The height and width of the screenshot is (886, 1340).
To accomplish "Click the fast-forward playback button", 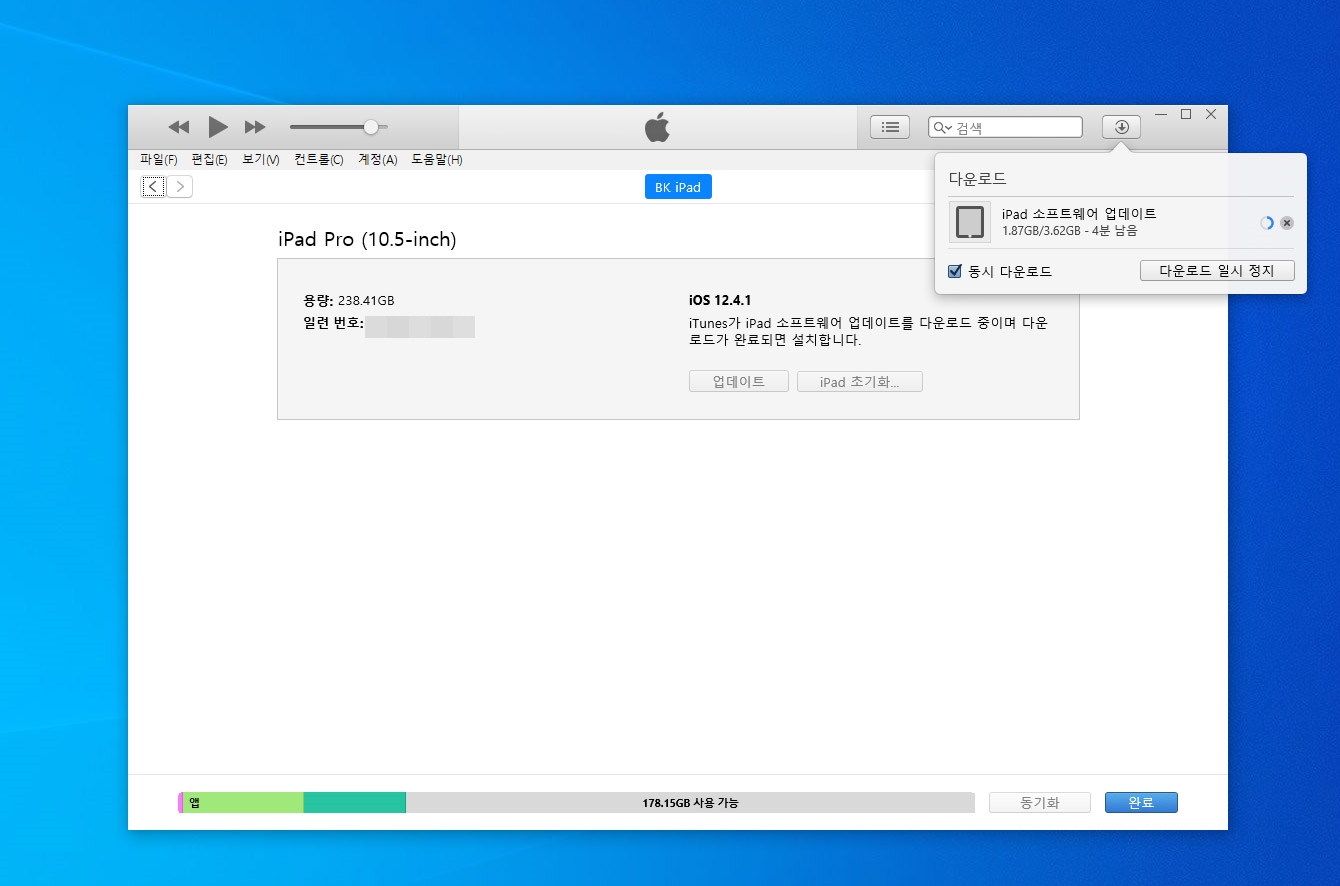I will tap(255, 127).
